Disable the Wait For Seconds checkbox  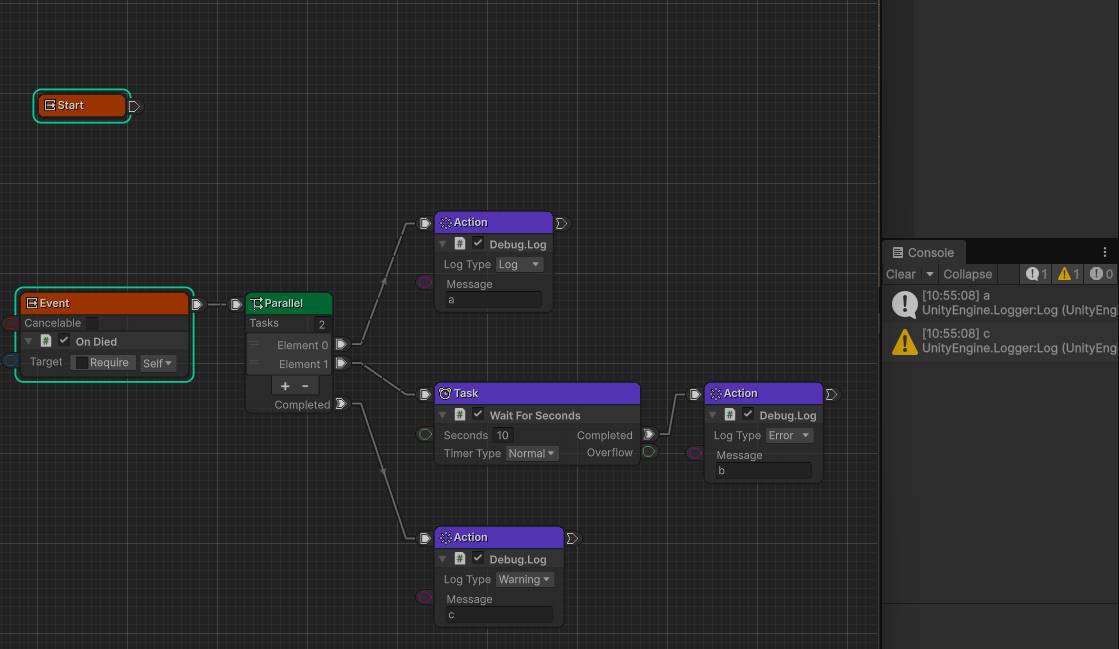478,415
